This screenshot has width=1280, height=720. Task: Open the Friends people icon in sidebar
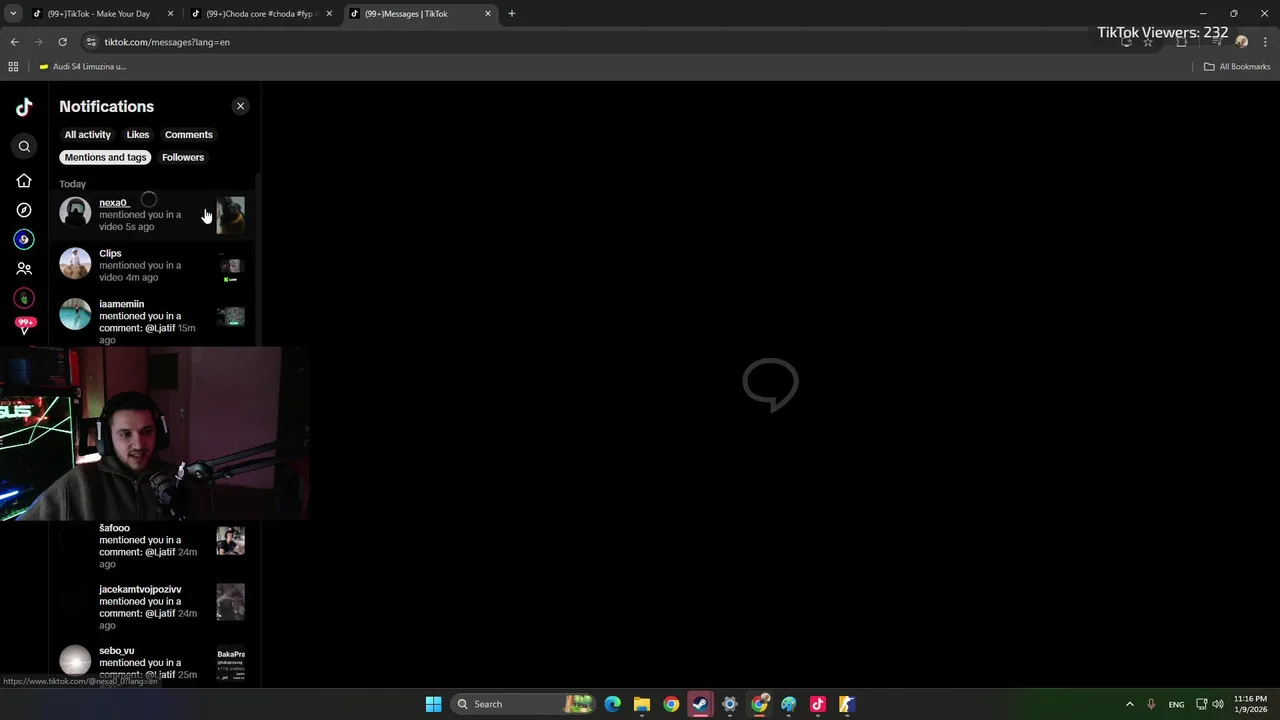24,269
